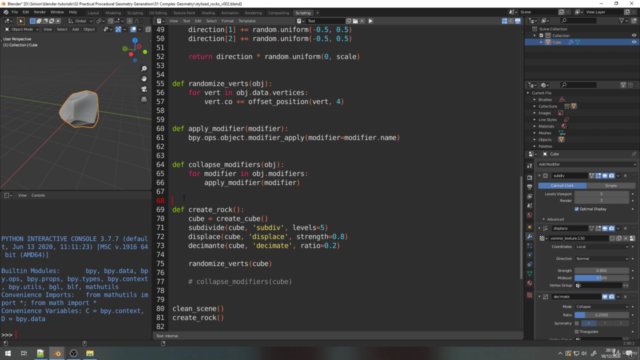Open Format menu in text editor
Viewport: 640px width, 360px height.
(227, 21)
